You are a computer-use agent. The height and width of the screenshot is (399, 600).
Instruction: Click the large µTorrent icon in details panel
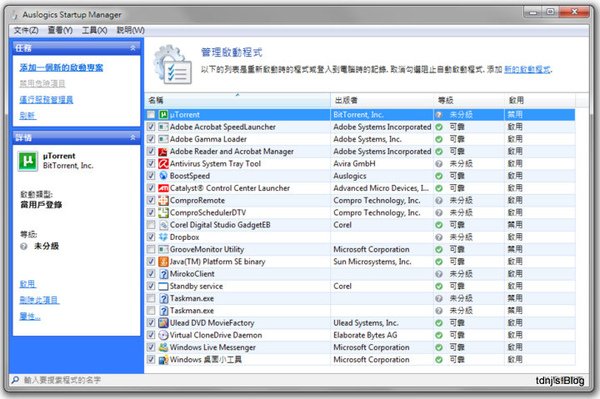[x=28, y=161]
